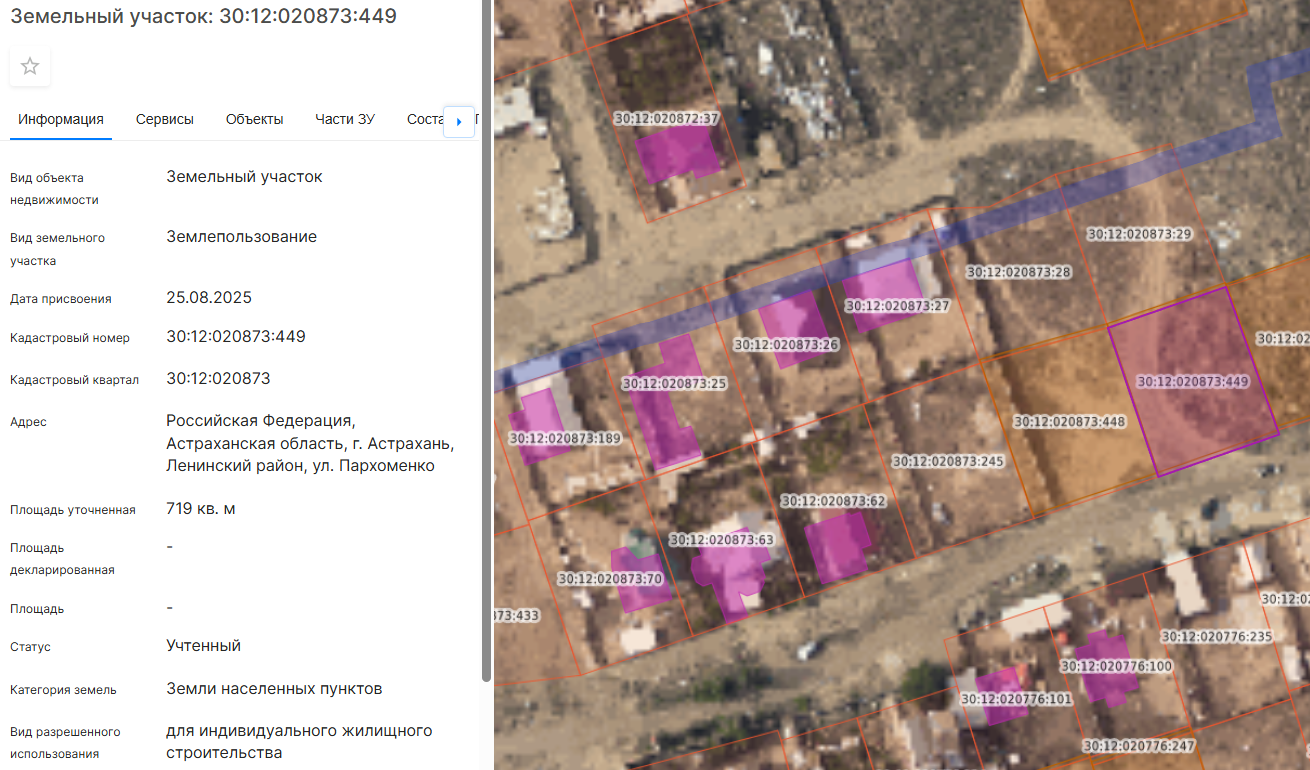Screen dimensions: 1310x770
Task: Click the star favorite icon
Action: [30, 67]
